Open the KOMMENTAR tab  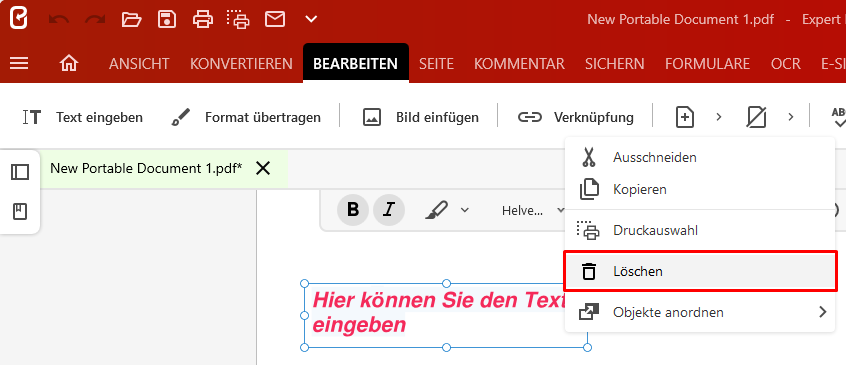519,64
